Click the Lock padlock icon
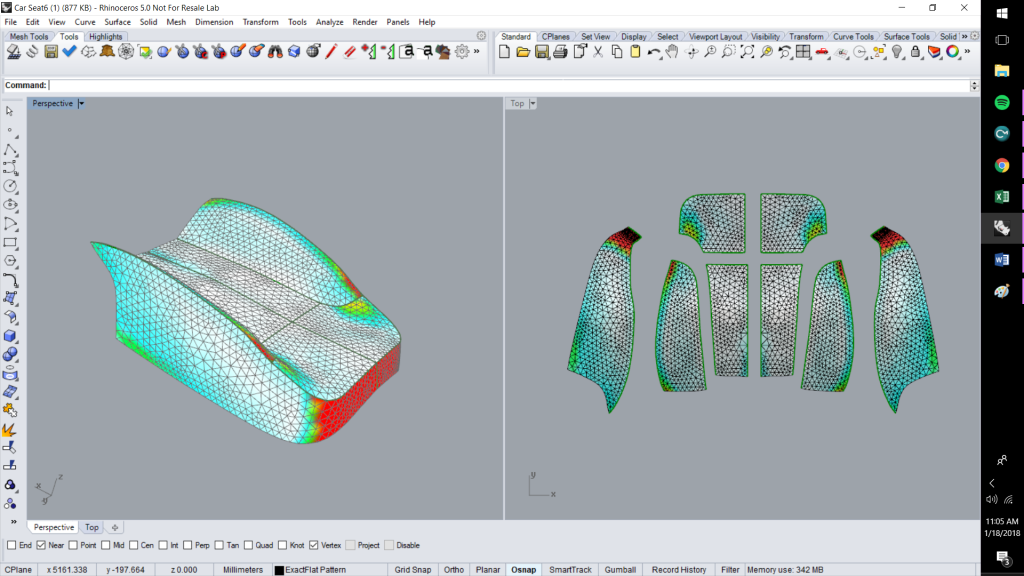 (x=915, y=52)
